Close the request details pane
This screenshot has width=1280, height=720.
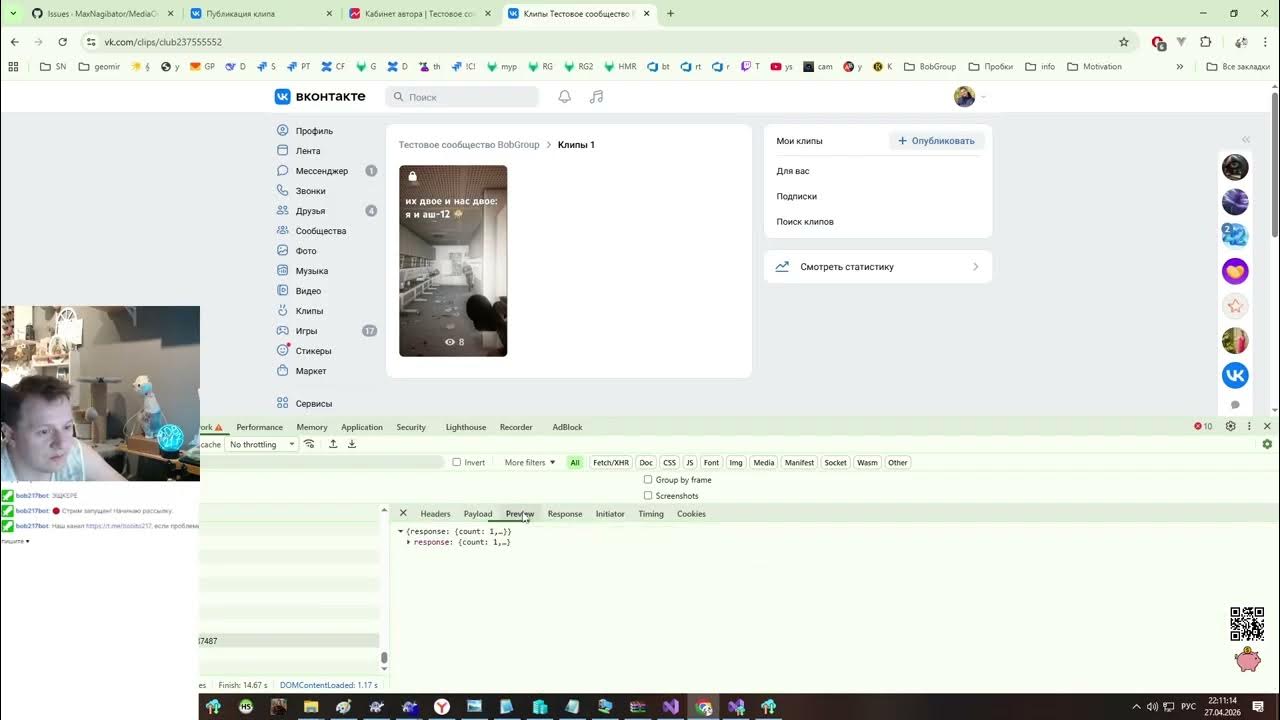403,513
